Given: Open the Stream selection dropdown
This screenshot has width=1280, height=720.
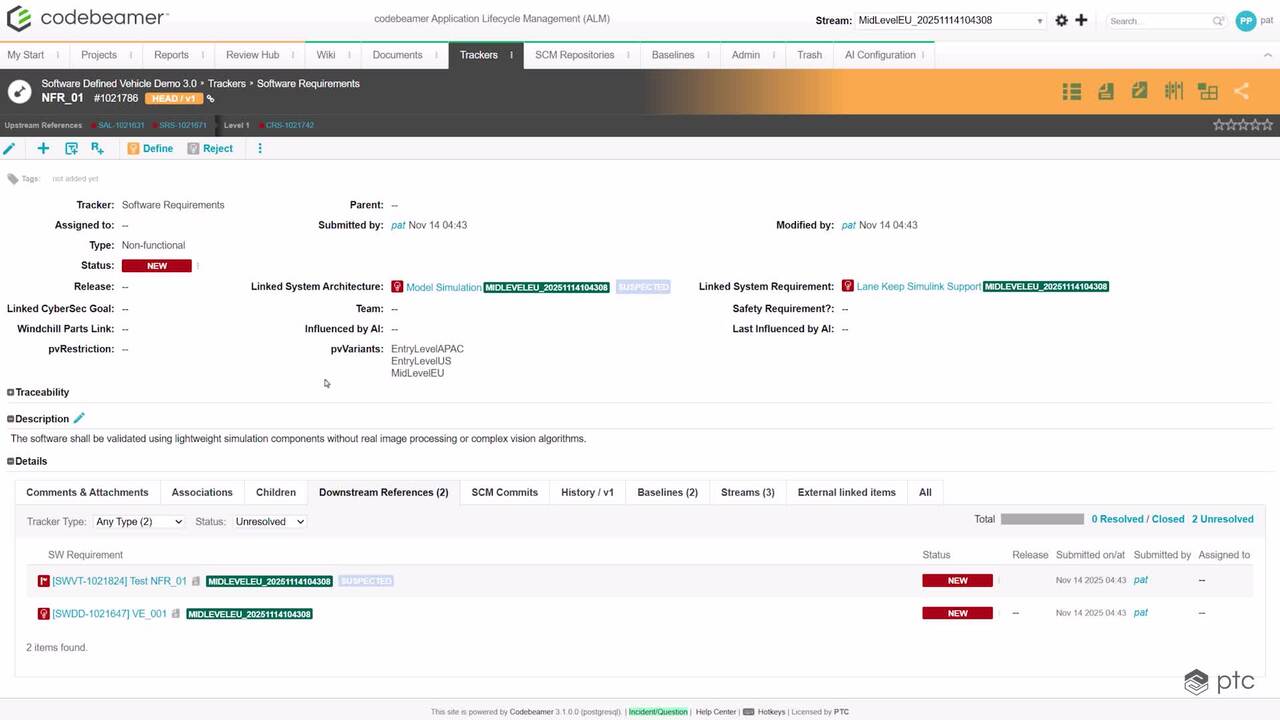Looking at the screenshot, I should click(950, 20).
